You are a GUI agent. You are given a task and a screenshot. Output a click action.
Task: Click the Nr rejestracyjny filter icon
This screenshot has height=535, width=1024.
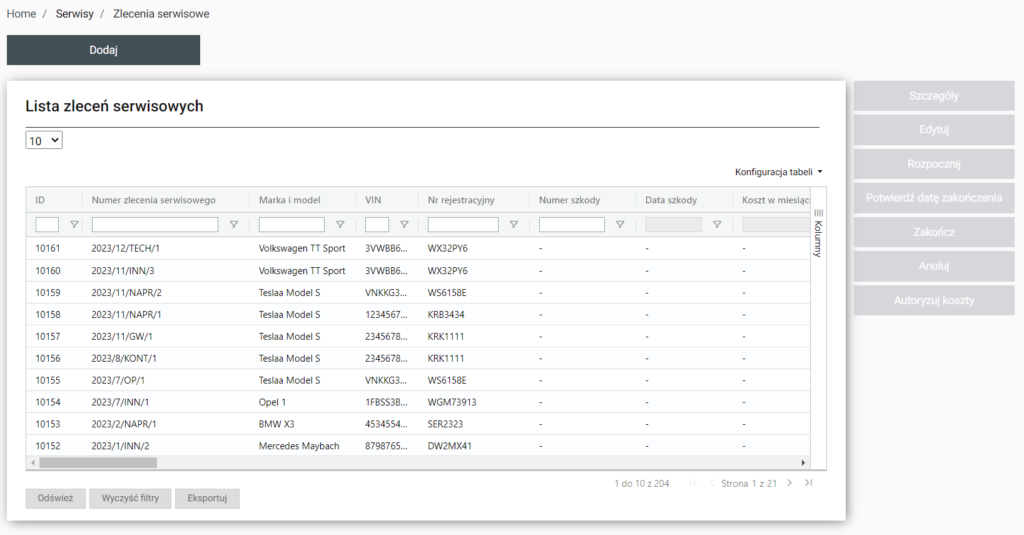(x=514, y=225)
